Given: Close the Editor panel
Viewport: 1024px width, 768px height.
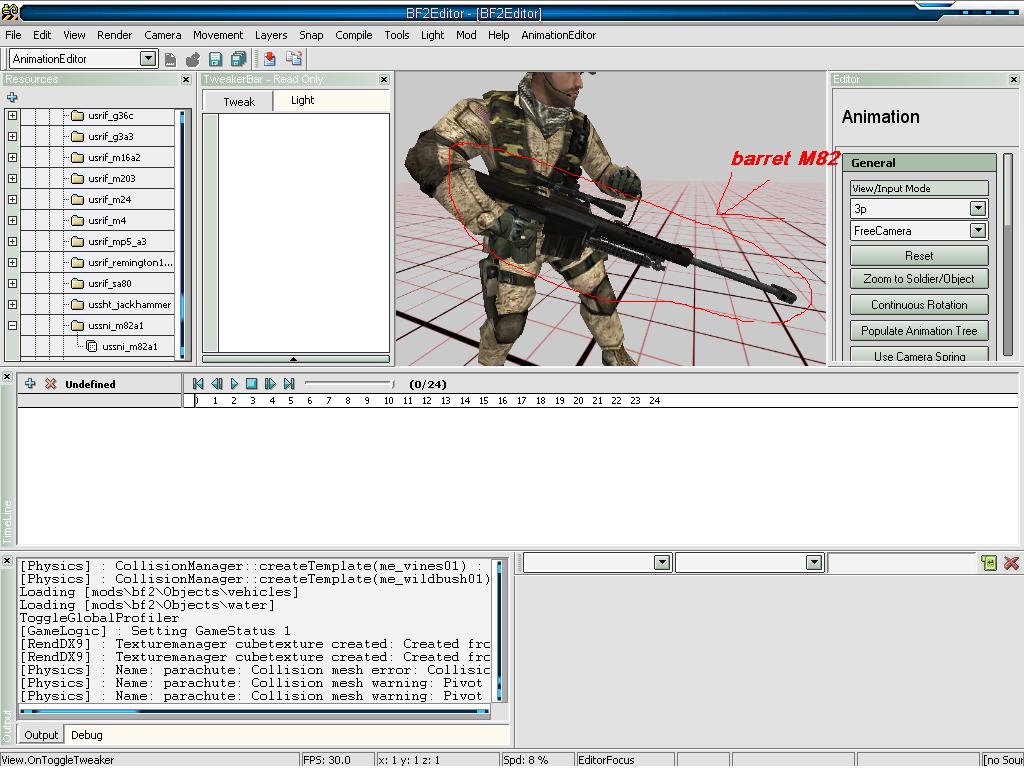Looking at the screenshot, I should pos(1014,79).
